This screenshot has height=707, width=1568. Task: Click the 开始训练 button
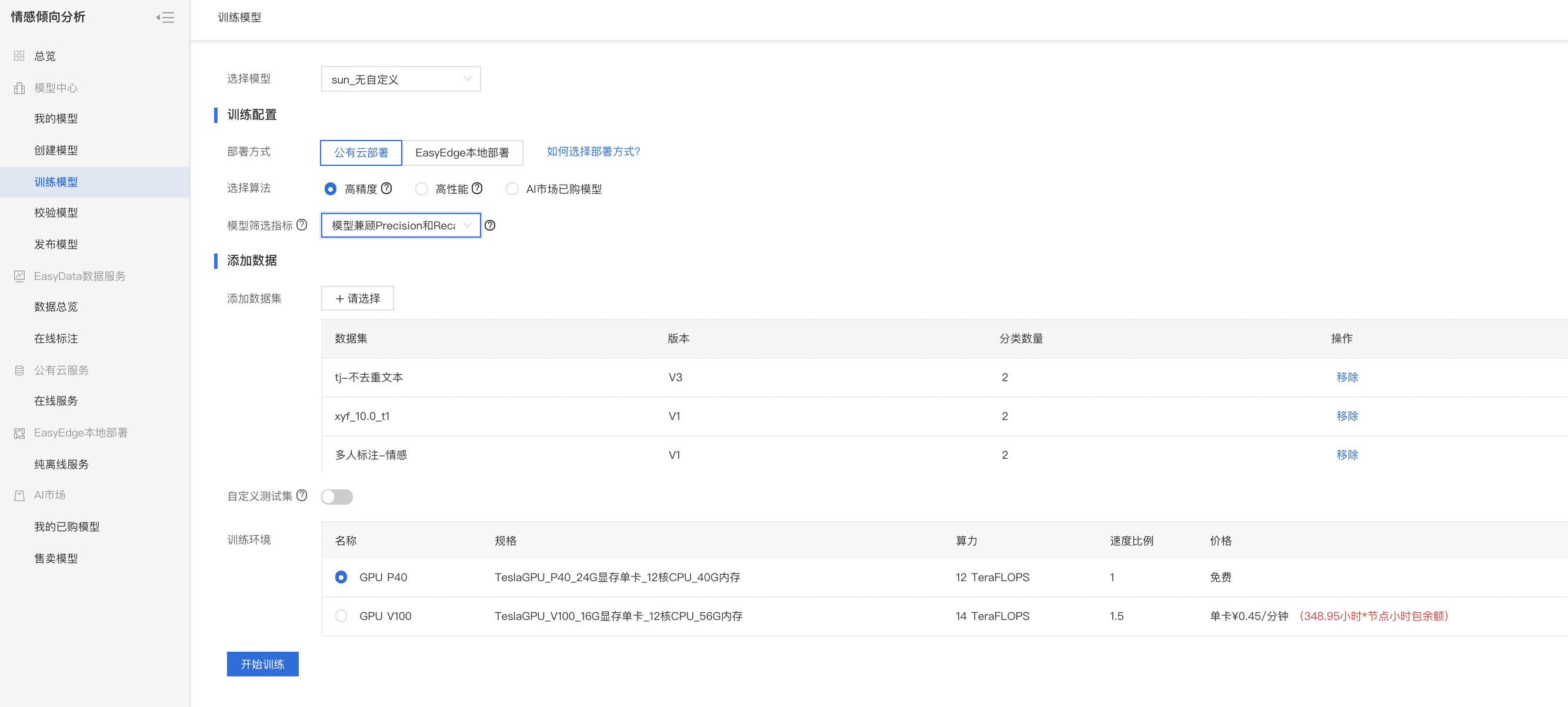click(x=262, y=663)
